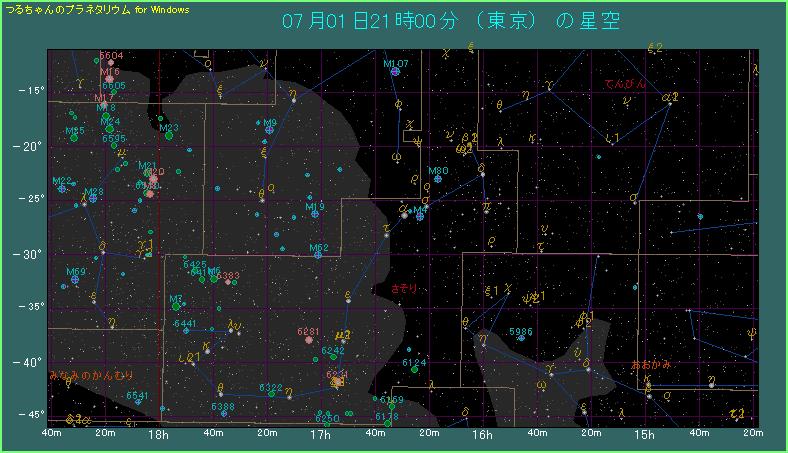The image size is (788, 453).
Task: Click the M107 globular cluster marker
Action: [x=395, y=72]
